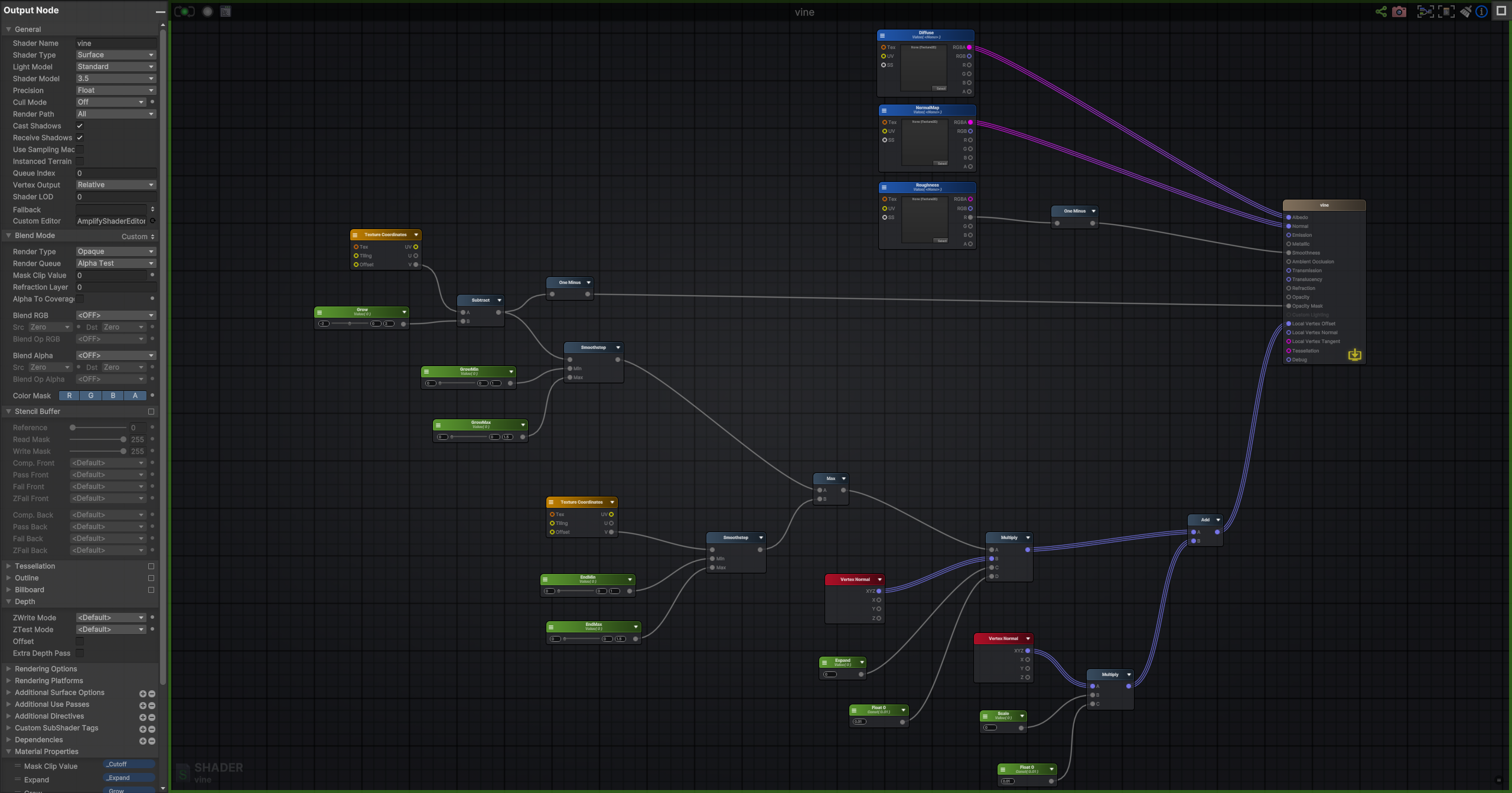This screenshot has width=1512, height=793.
Task: Click the green share shader icon
Action: click(1381, 11)
